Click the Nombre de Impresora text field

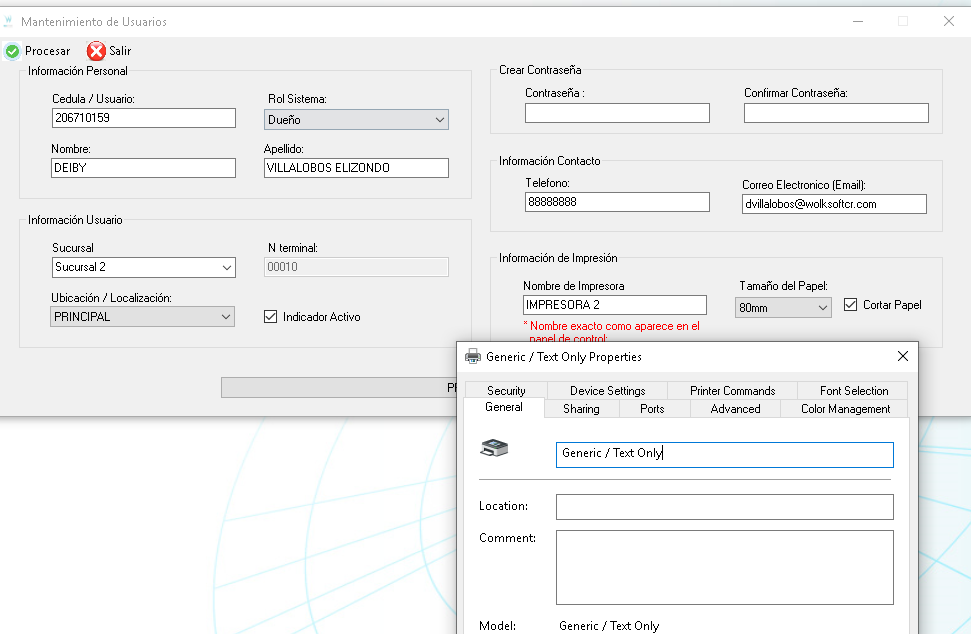(x=615, y=305)
